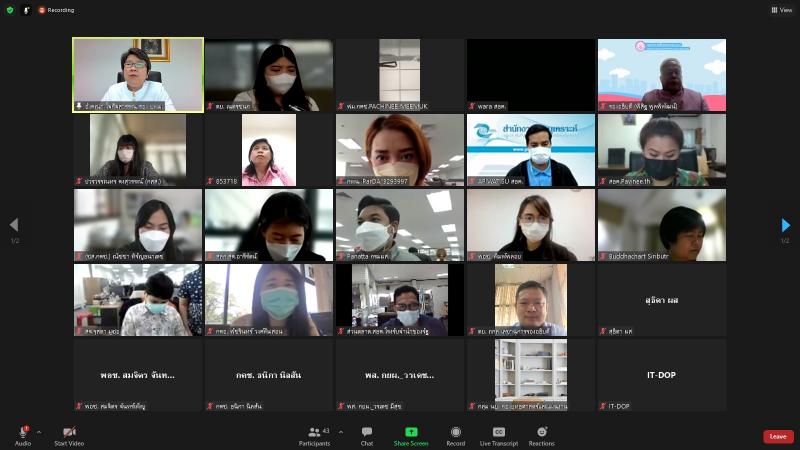Click the '853718' name label
Image resolution: width=800 pixels, height=450 pixels.
tap(226, 181)
